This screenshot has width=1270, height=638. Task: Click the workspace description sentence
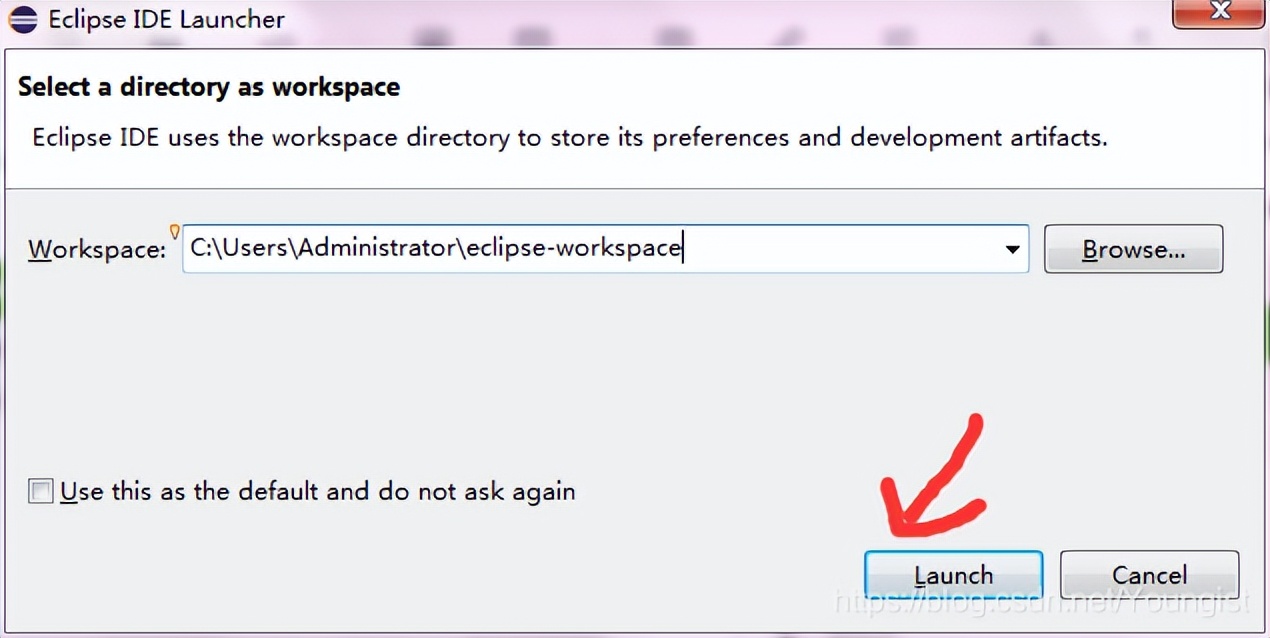[x=569, y=137]
